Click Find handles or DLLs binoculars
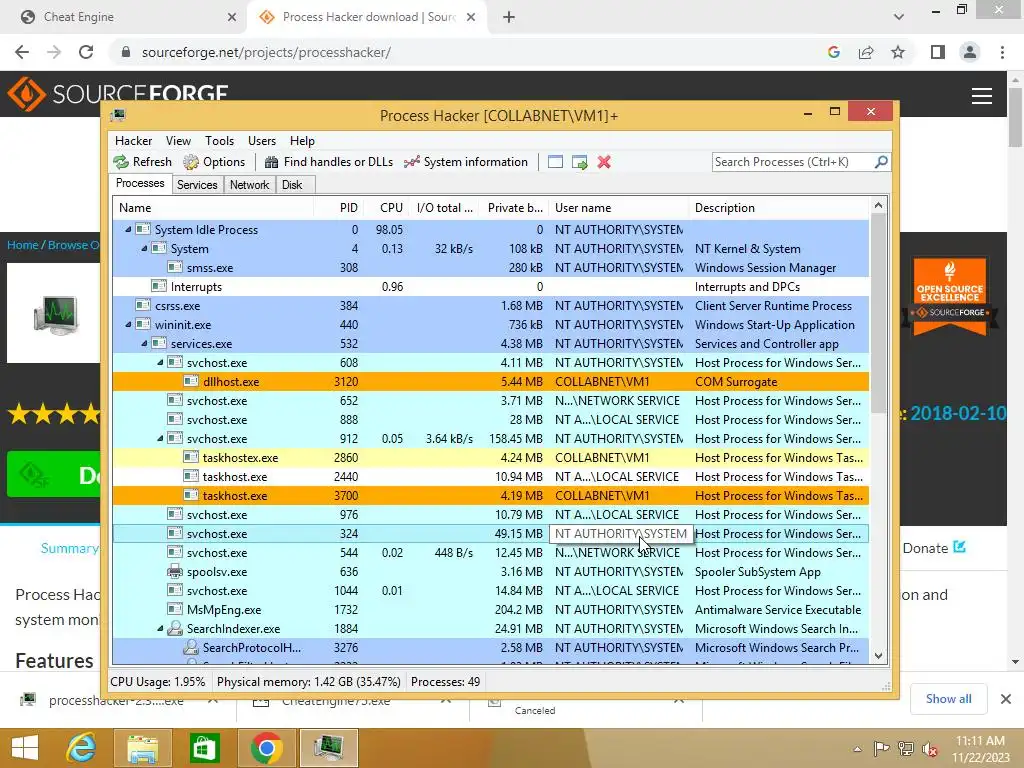 click(x=328, y=162)
